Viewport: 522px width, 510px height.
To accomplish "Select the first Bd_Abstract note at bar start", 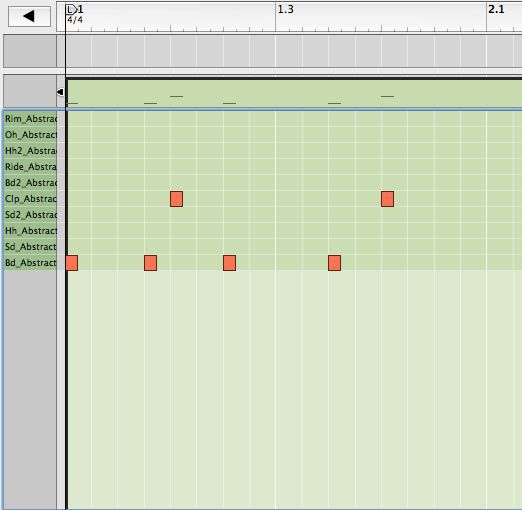I will click(72, 263).
